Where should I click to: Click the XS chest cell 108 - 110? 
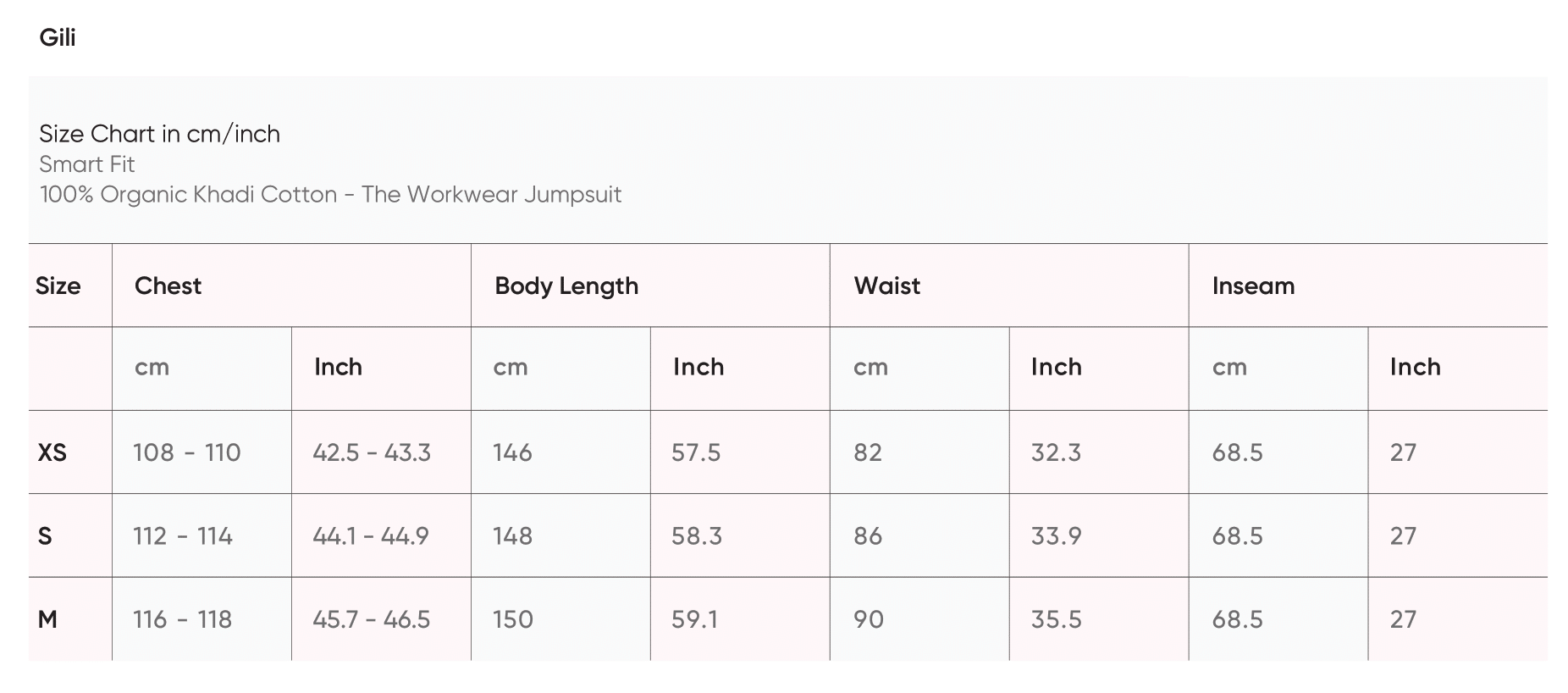(187, 453)
